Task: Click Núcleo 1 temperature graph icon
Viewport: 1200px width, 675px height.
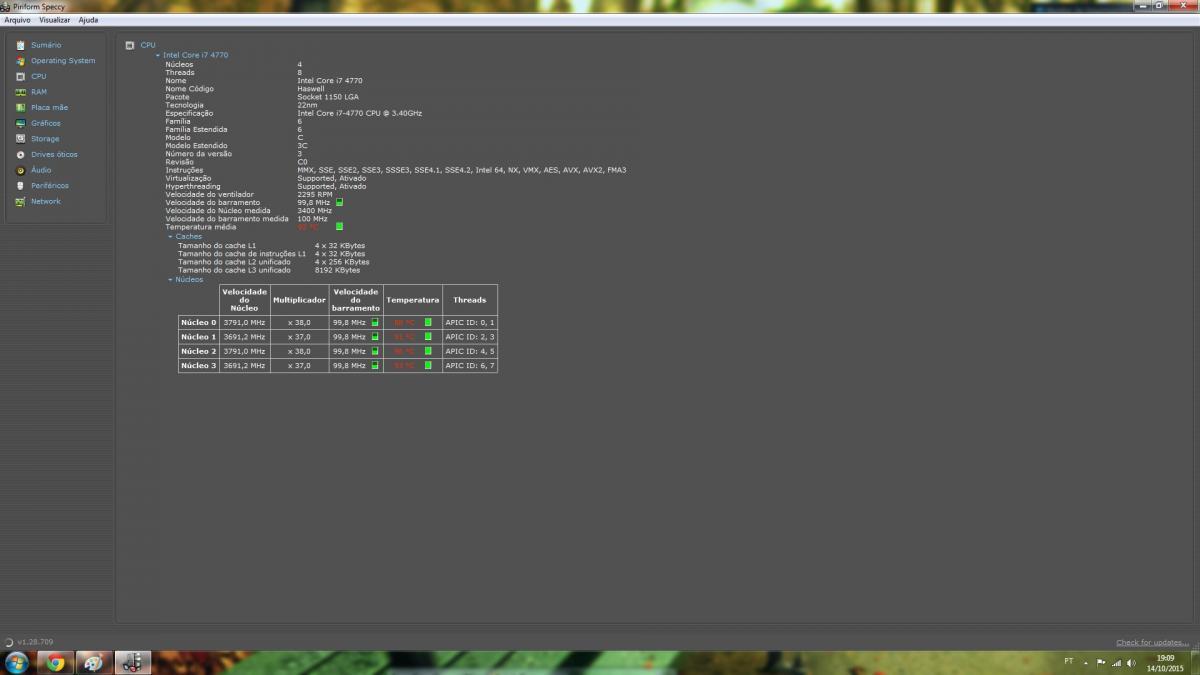Action: 428,337
